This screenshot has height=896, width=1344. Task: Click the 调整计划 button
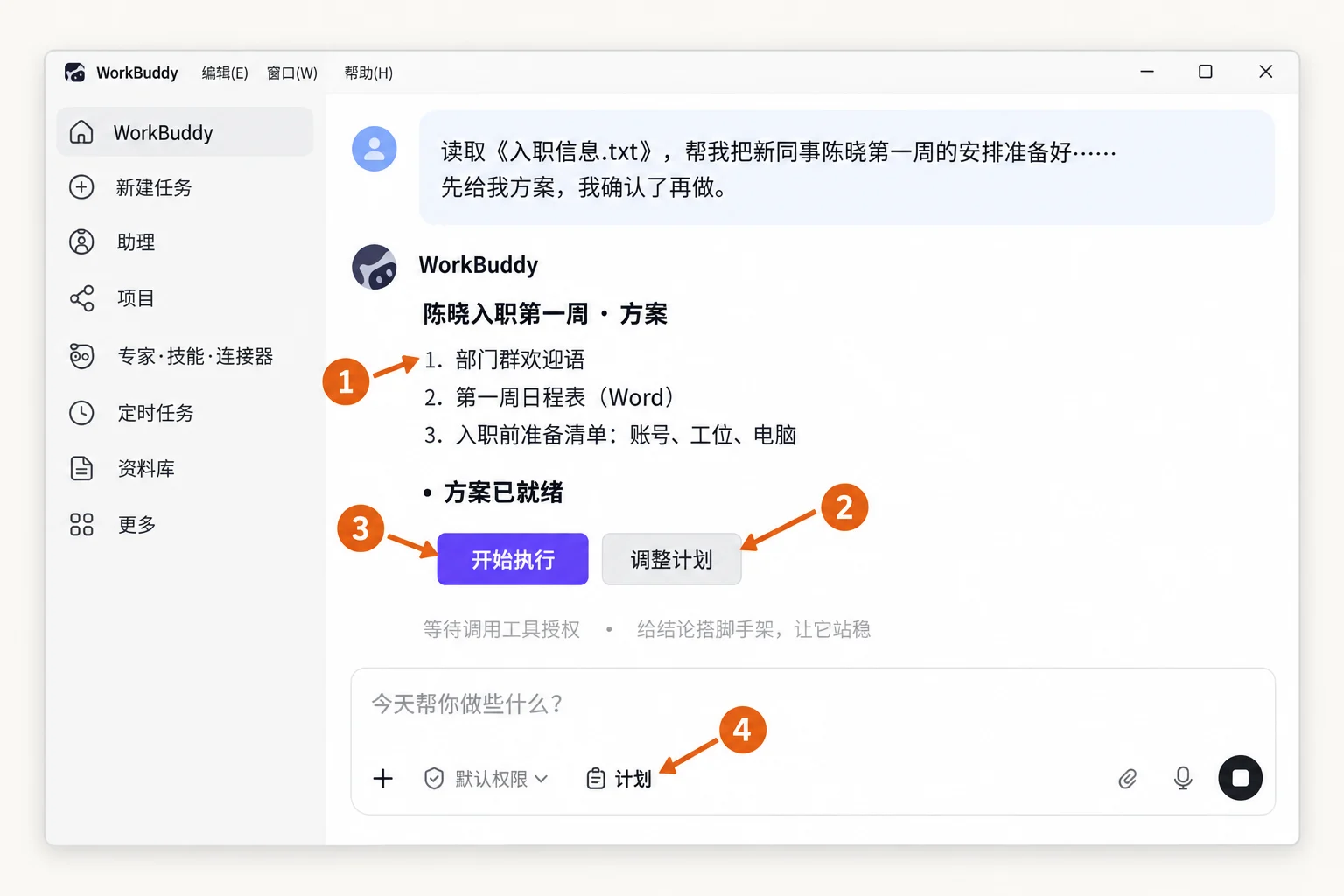pos(672,559)
